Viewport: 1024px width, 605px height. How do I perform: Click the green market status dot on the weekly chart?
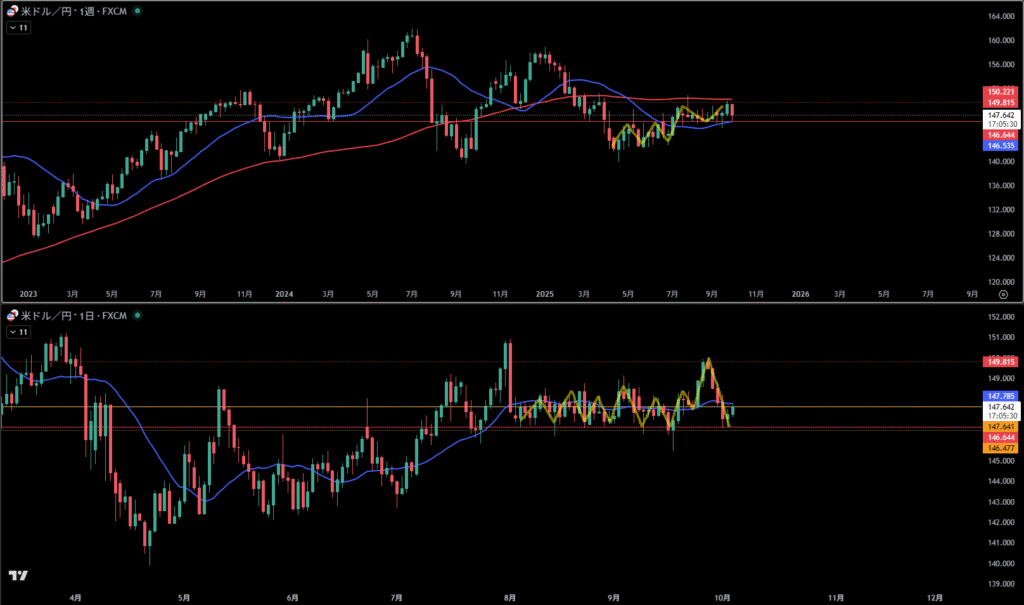coord(137,10)
